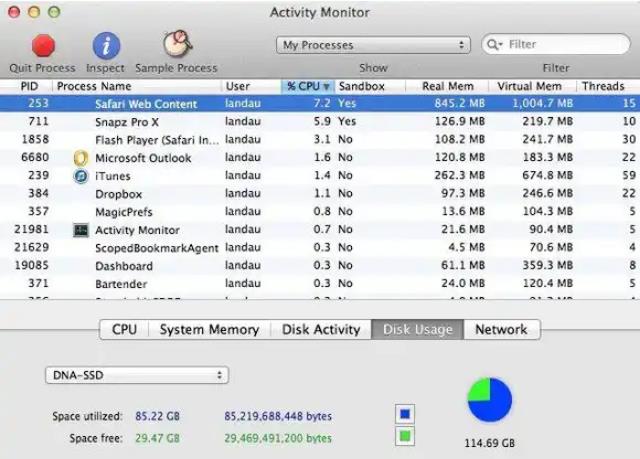Click the 29,469,491,200 bytes value
This screenshot has width=640, height=459.
(278, 438)
